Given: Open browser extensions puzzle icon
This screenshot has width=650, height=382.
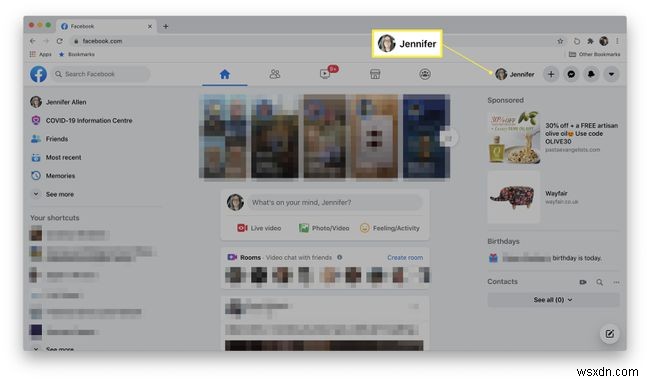Looking at the screenshot, I should (590, 41).
